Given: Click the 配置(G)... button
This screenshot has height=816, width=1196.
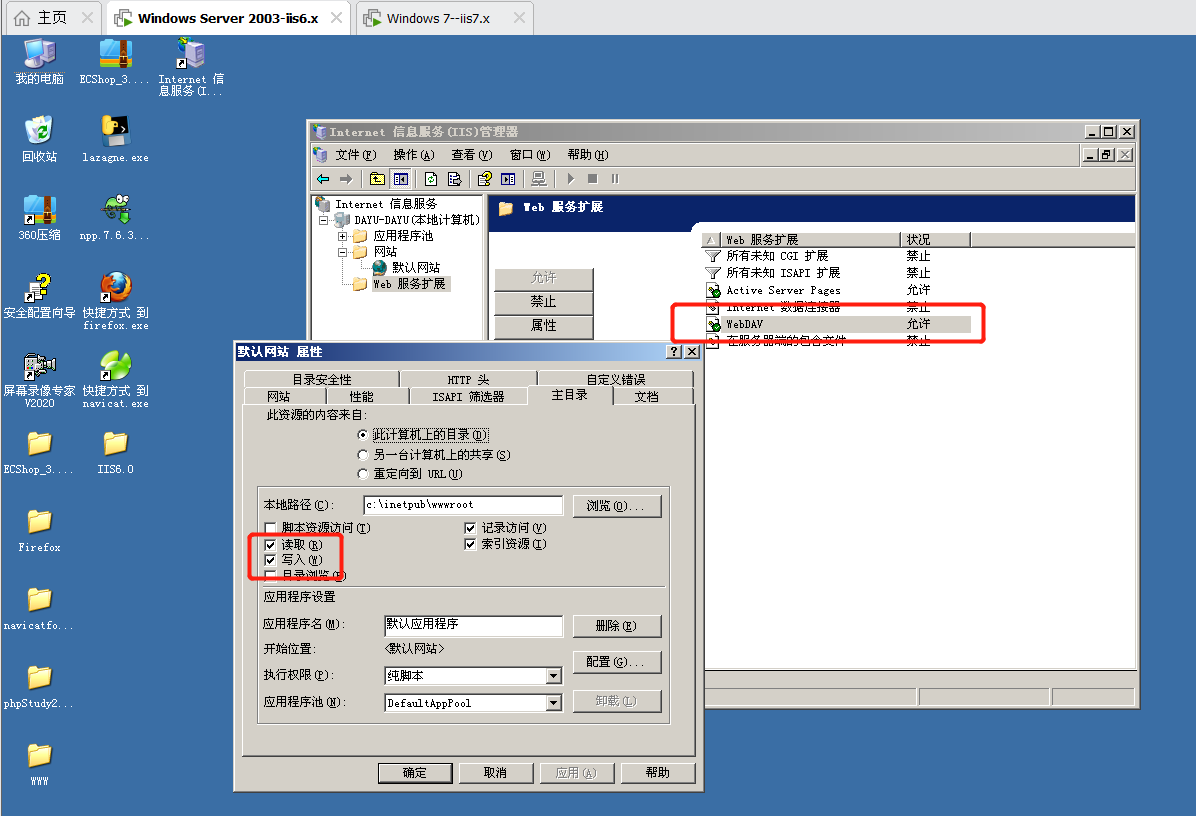Looking at the screenshot, I should pyautogui.click(x=616, y=662).
